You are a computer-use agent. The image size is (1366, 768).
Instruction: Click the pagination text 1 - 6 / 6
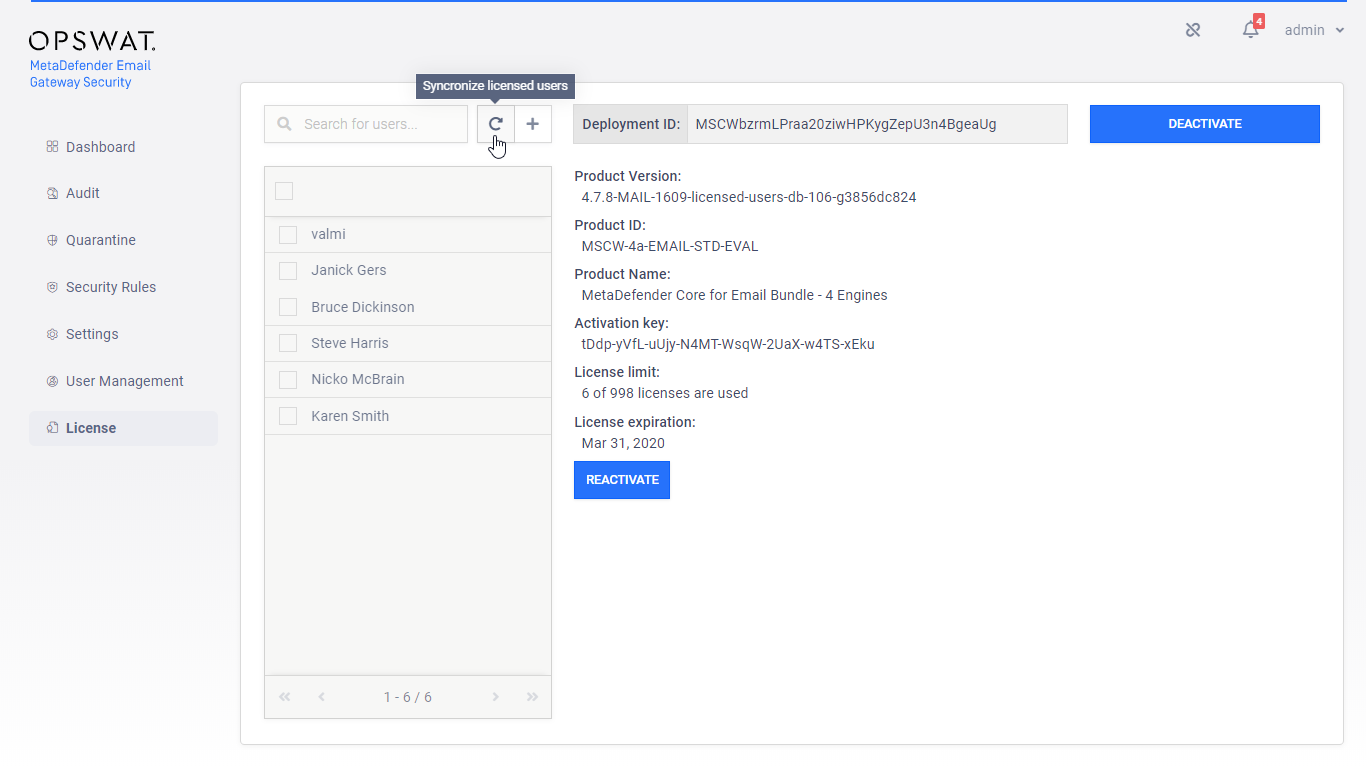[408, 697]
